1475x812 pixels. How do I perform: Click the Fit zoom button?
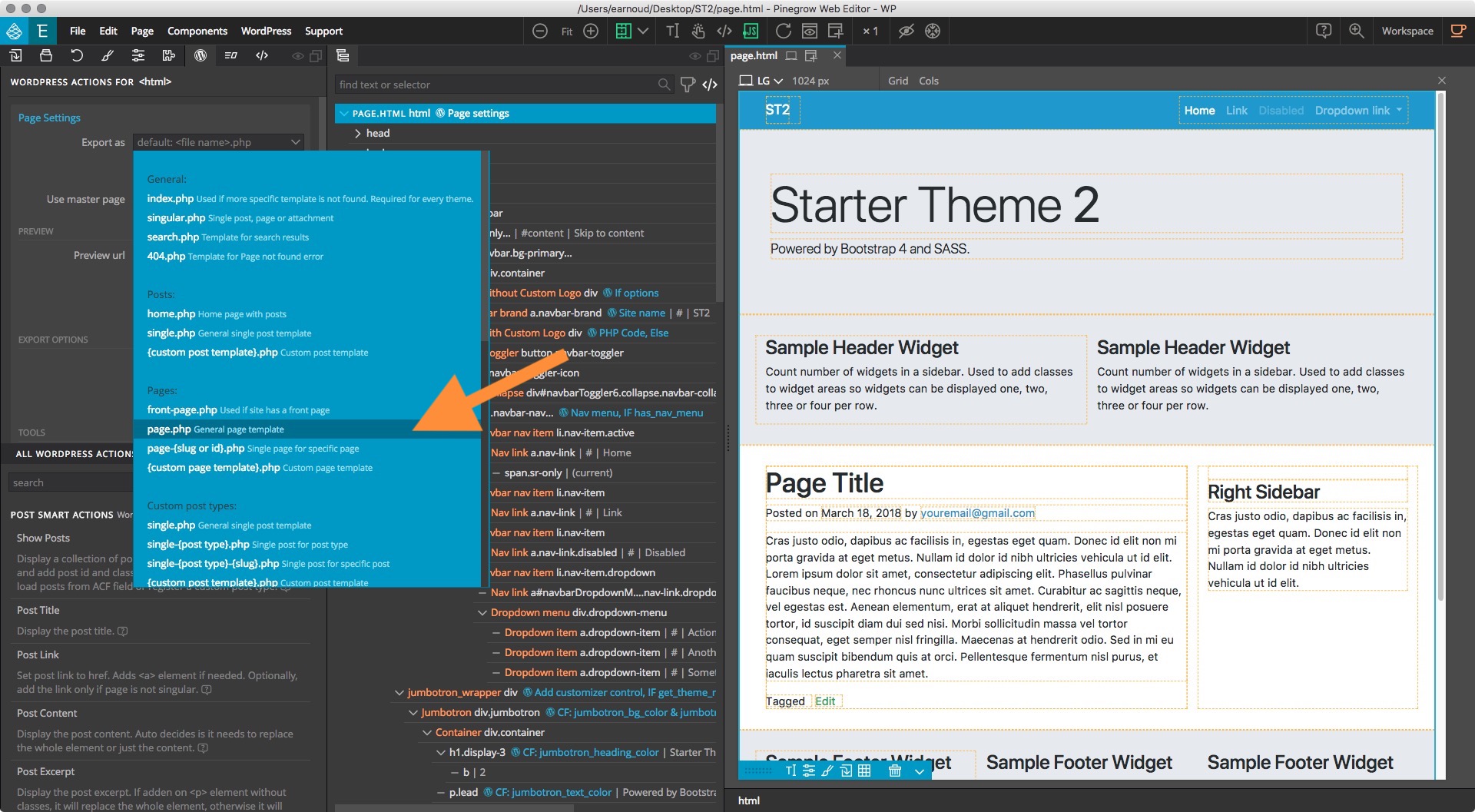click(567, 31)
